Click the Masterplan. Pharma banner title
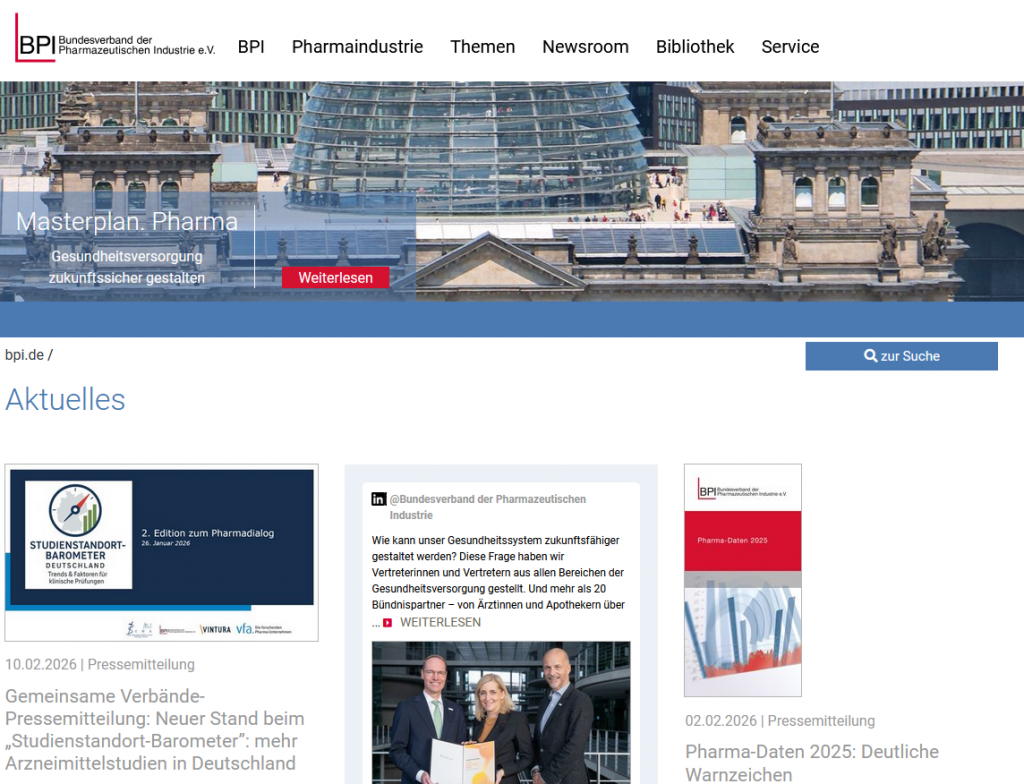 pyautogui.click(x=127, y=222)
